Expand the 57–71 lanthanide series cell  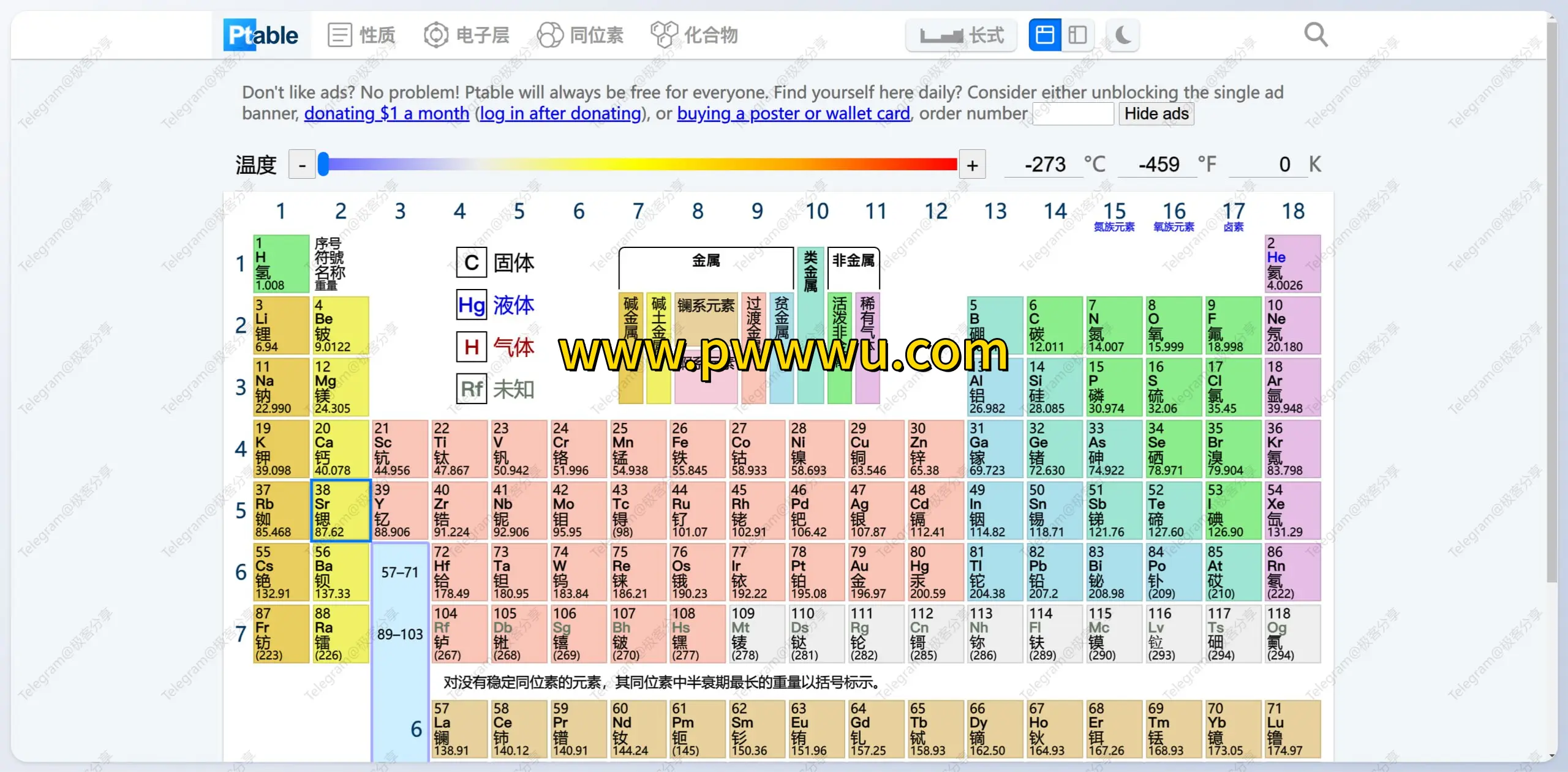(399, 572)
